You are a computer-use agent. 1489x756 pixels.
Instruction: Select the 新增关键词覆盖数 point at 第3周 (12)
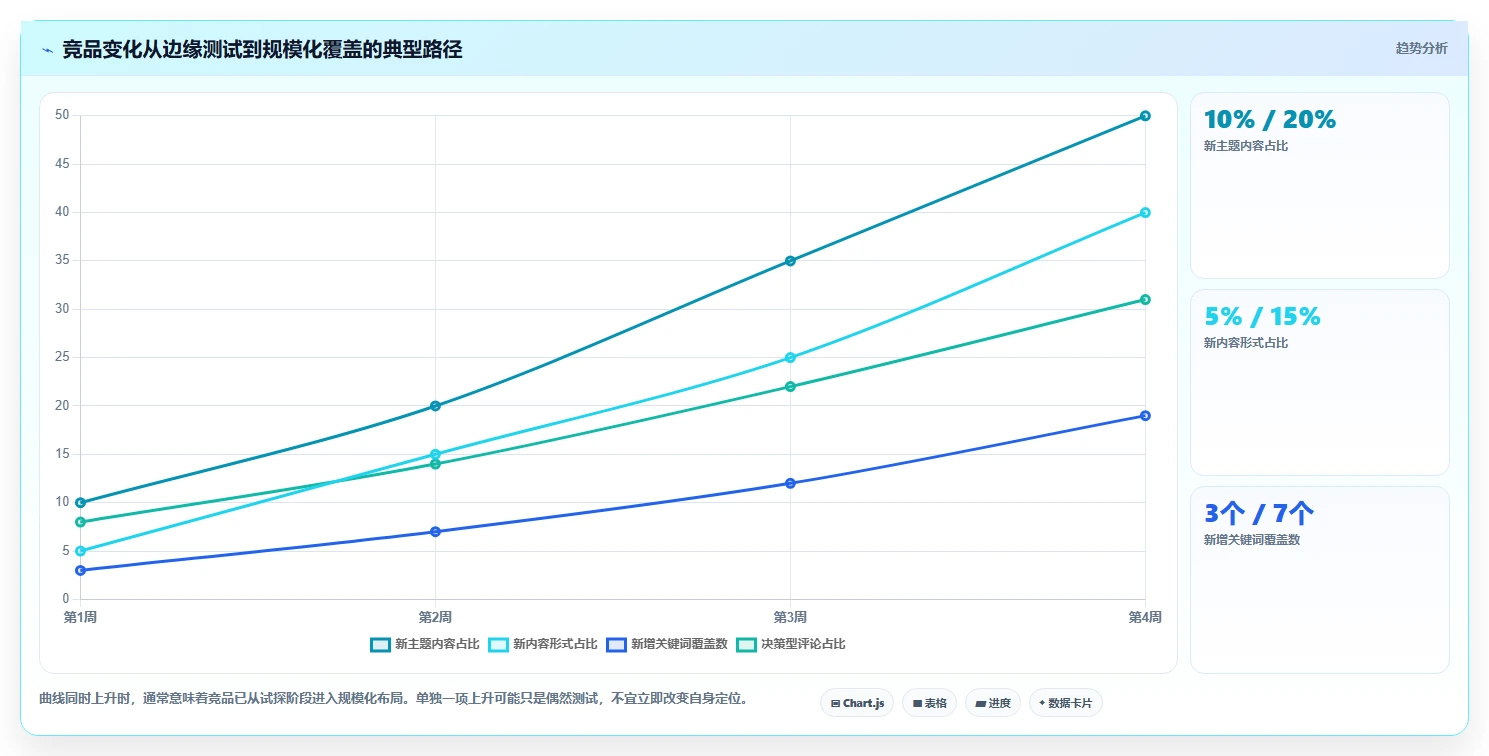pyautogui.click(x=790, y=483)
